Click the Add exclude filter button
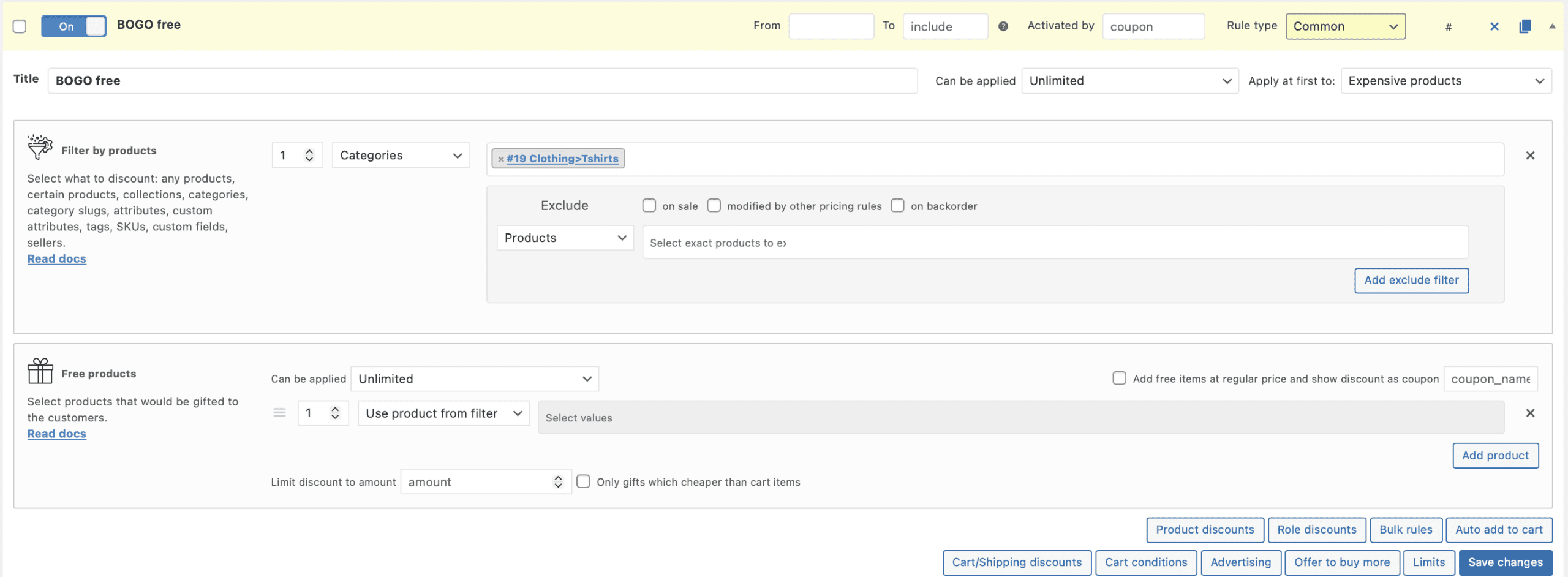Image resolution: width=1568 pixels, height=577 pixels. point(1411,281)
